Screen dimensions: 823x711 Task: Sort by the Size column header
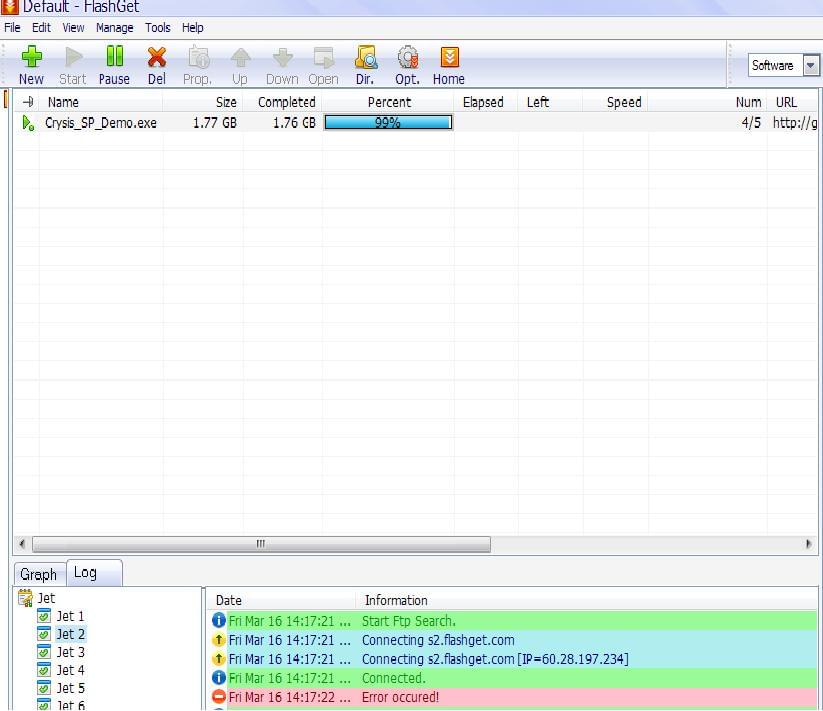point(203,102)
